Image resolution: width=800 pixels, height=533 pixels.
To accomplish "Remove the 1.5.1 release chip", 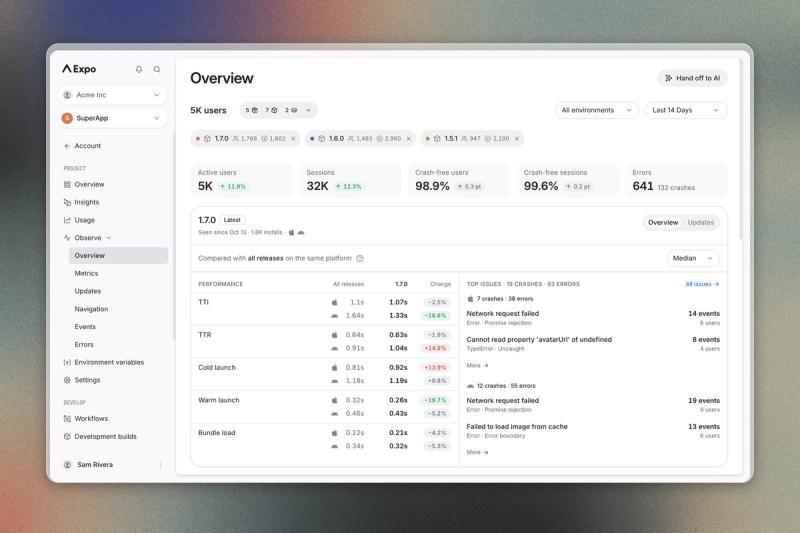I will pos(517,139).
